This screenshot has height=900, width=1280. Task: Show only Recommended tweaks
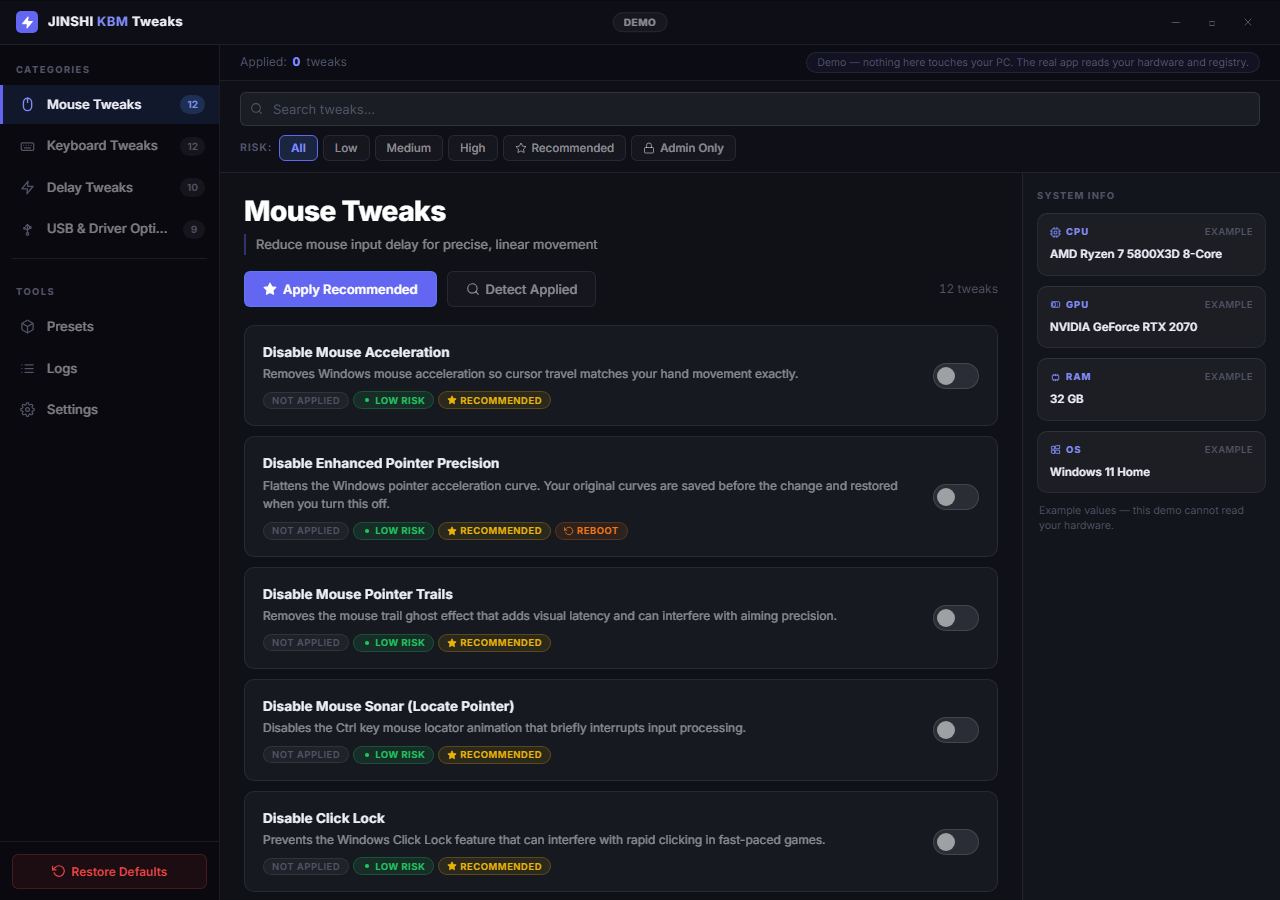564,148
